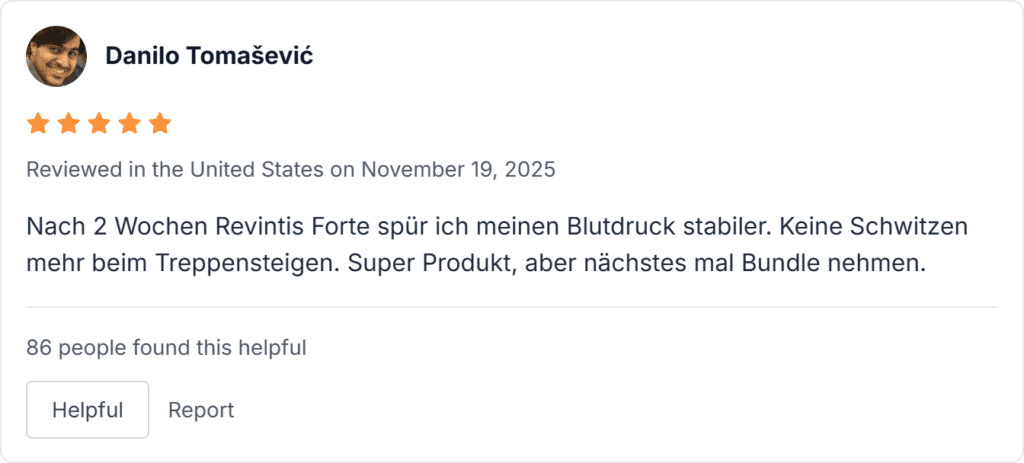Report this review
Image resolution: width=1024 pixels, height=463 pixels.
pyautogui.click(x=201, y=410)
